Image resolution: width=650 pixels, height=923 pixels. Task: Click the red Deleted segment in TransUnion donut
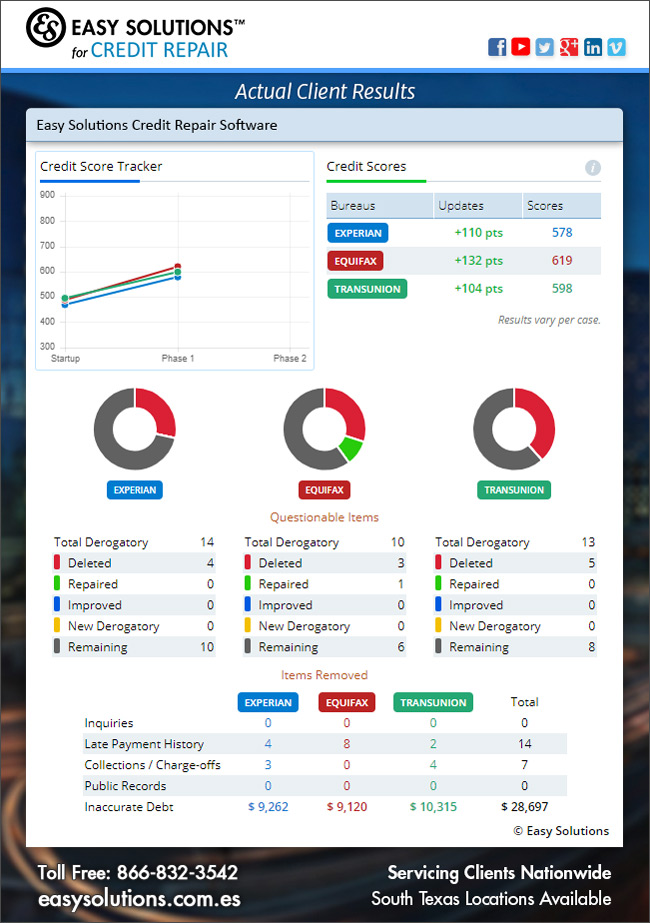click(540, 421)
